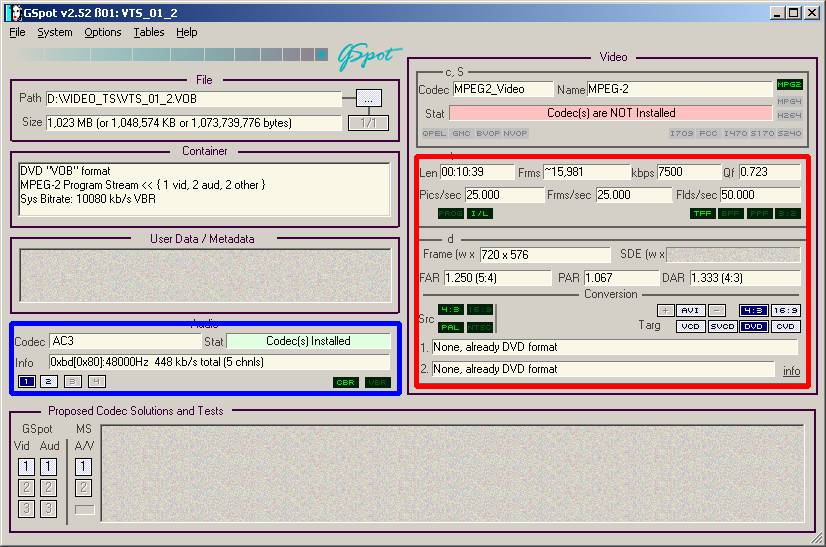The image size is (826, 547).
Task: Click the source NTSC indicator
Action: pyautogui.click(x=479, y=327)
